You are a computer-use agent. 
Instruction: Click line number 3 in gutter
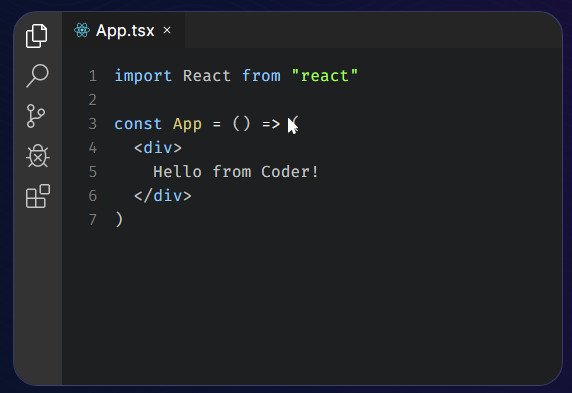[x=93, y=124]
